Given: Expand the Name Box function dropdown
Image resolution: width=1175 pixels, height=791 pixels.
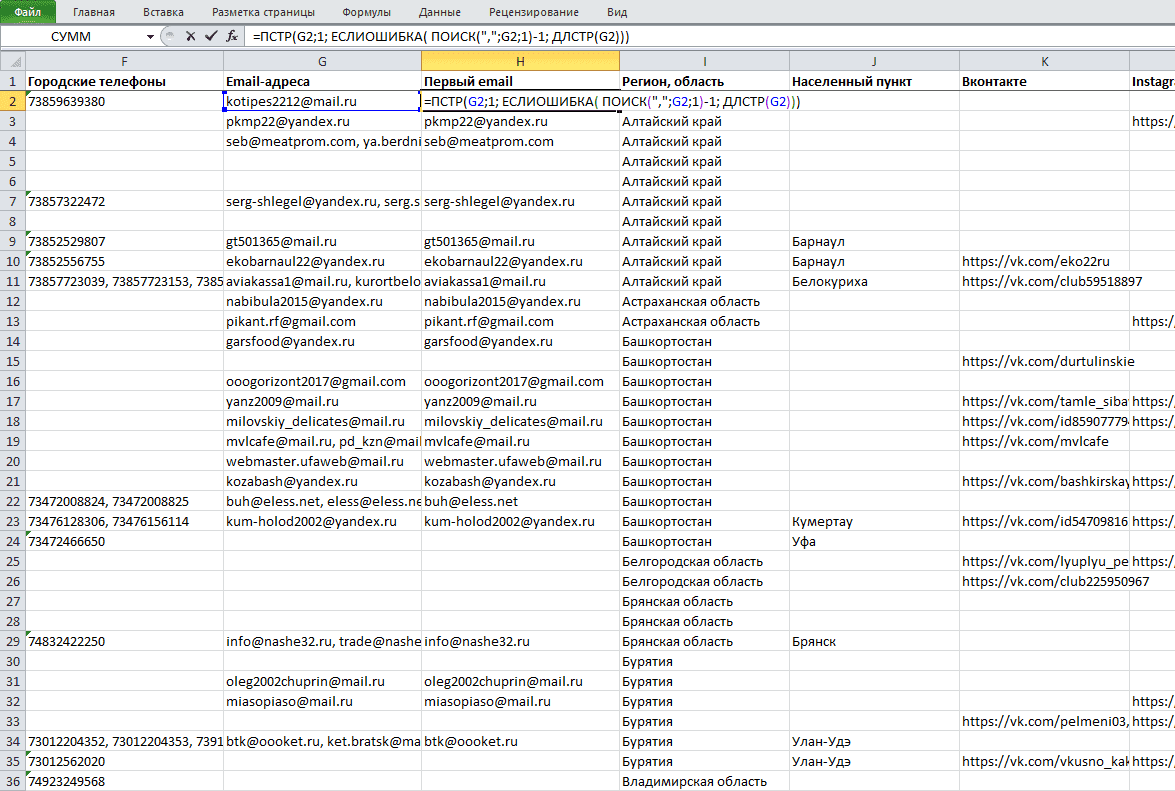Looking at the screenshot, I should pyautogui.click(x=150, y=36).
